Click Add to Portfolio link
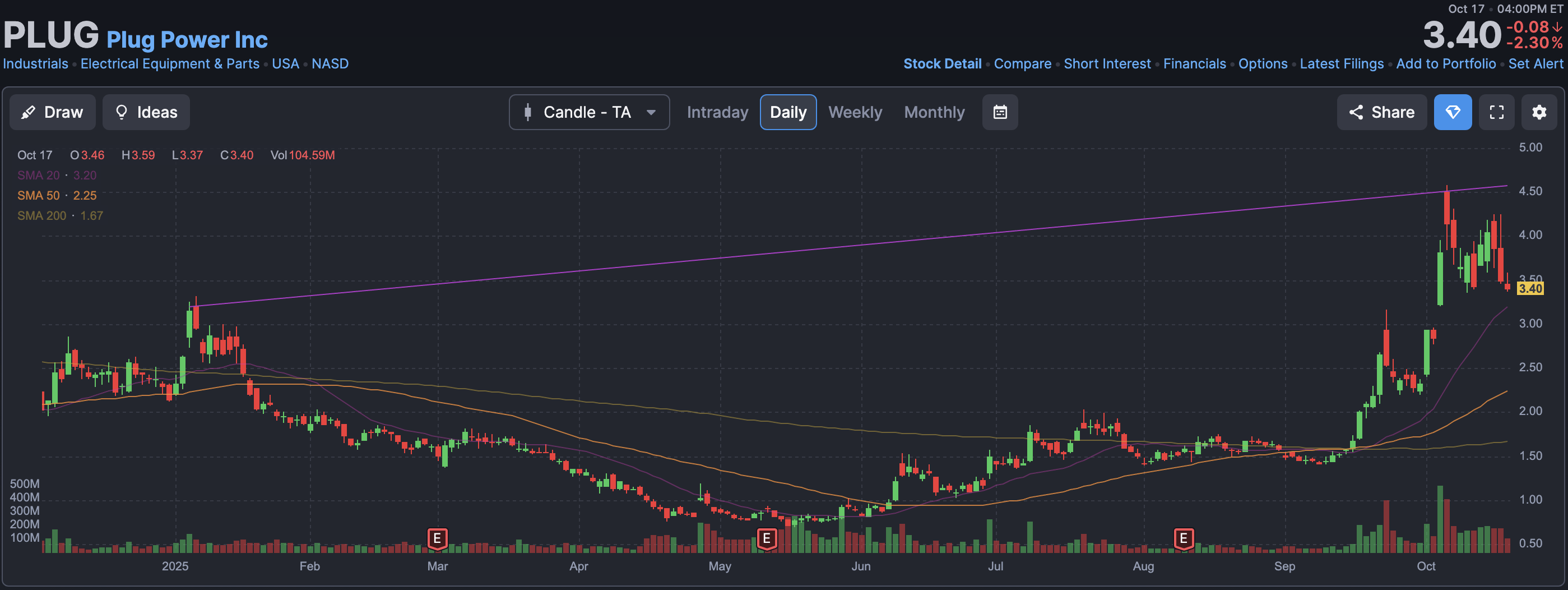This screenshot has width=1568, height=590. point(1446,64)
